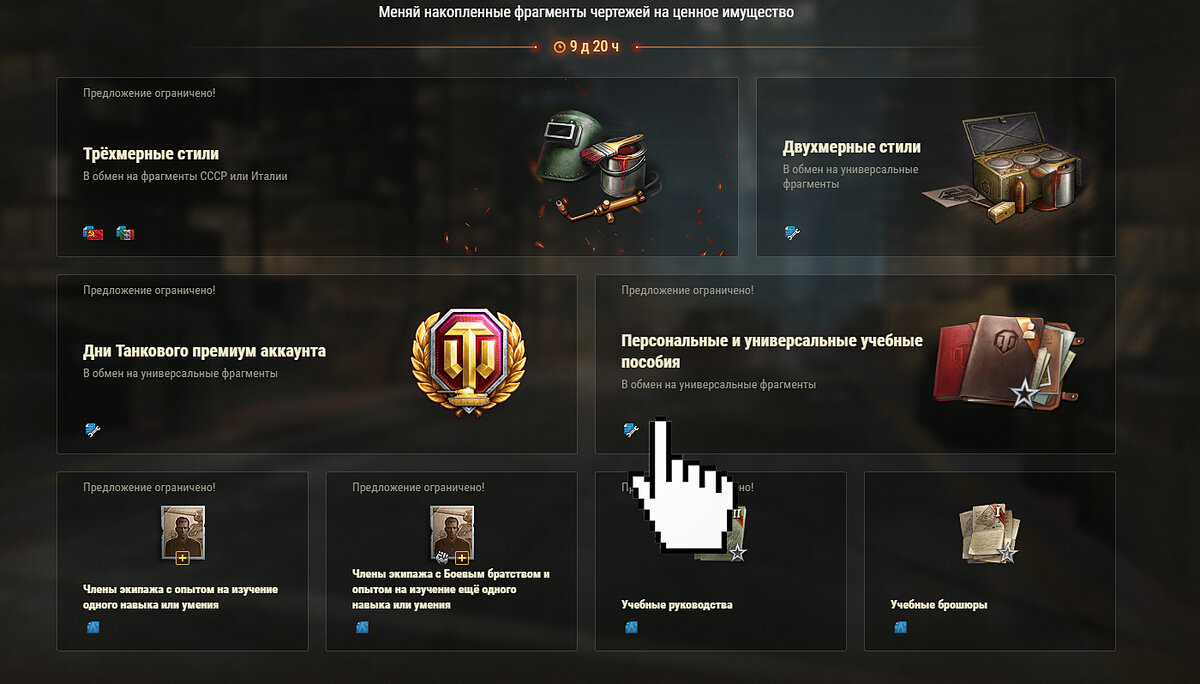Screen dimensions: 1200x684
Task: Open Дни Танкового премиум аккаунта offer
Action: [x=317, y=364]
